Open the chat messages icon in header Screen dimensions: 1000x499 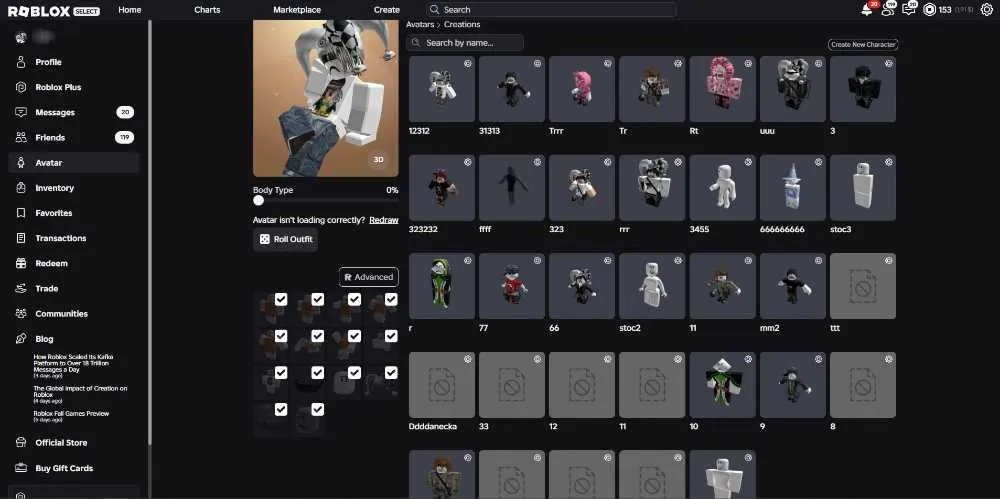(x=908, y=10)
